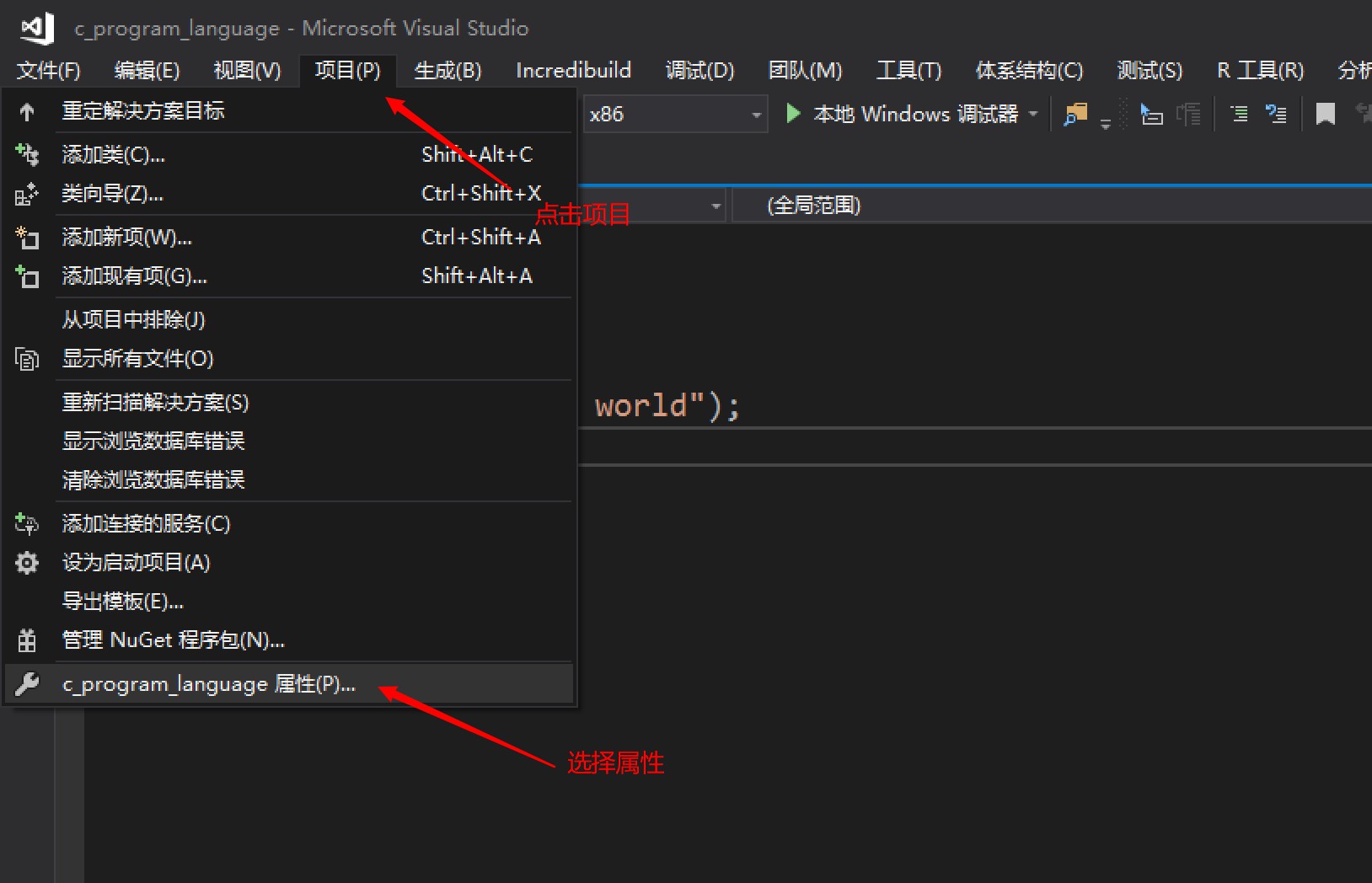
Task: Open the 视图(V) menu
Action: pyautogui.click(x=247, y=70)
